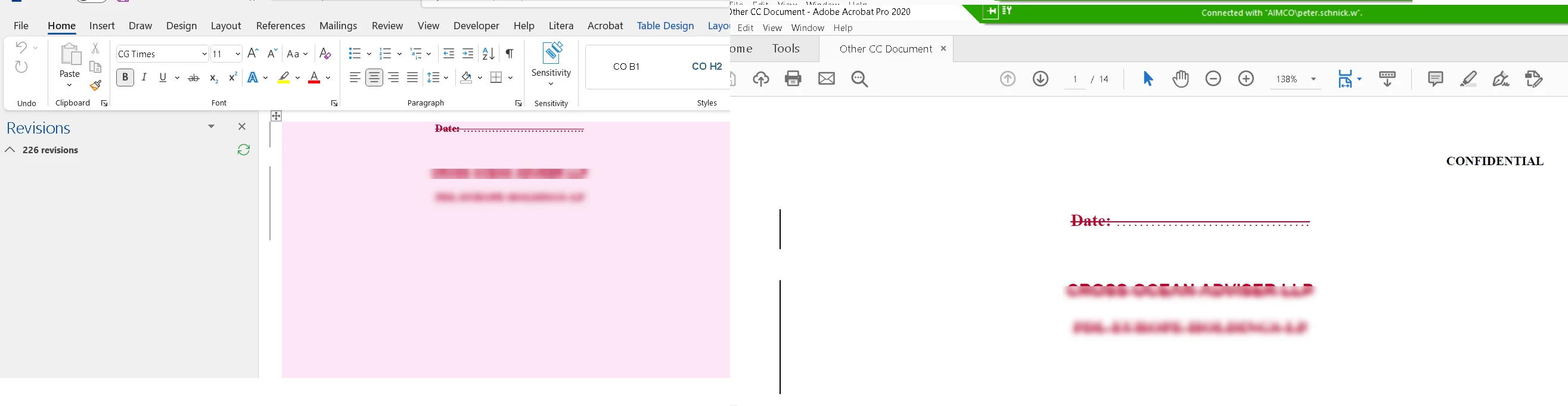The width and height of the screenshot is (1568, 406).
Task: Zoom in with the plus circle in Acrobat
Action: 1246,79
